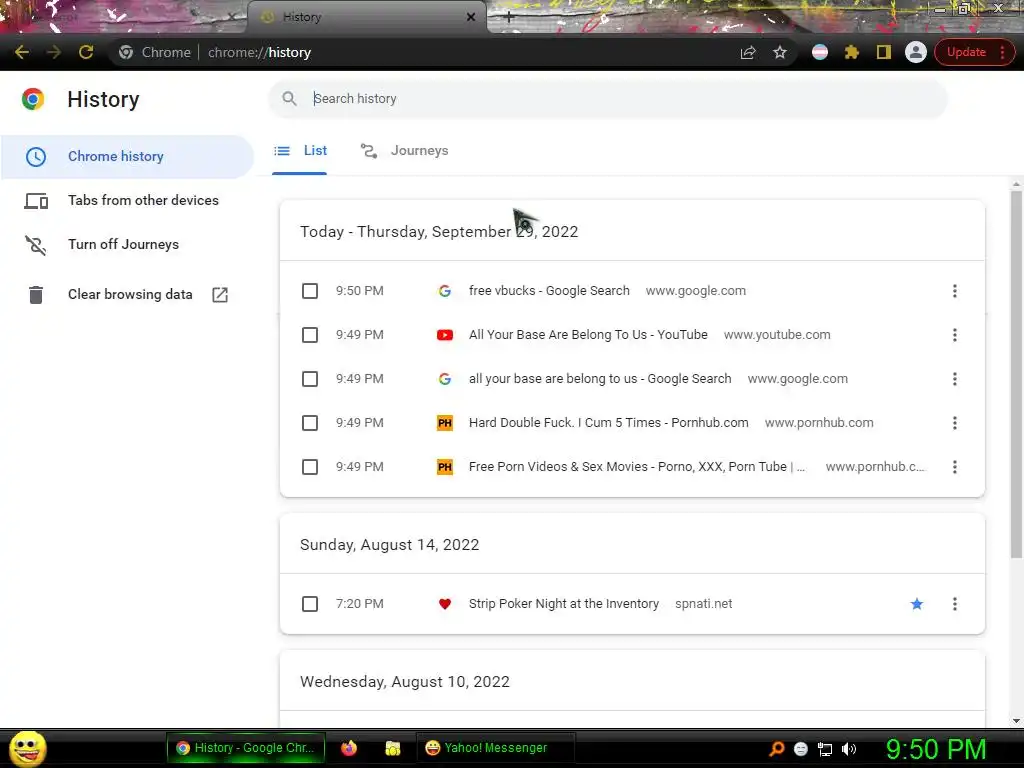1024x768 pixels.
Task: Check the box for free vbucks Google Search
Action: click(310, 291)
